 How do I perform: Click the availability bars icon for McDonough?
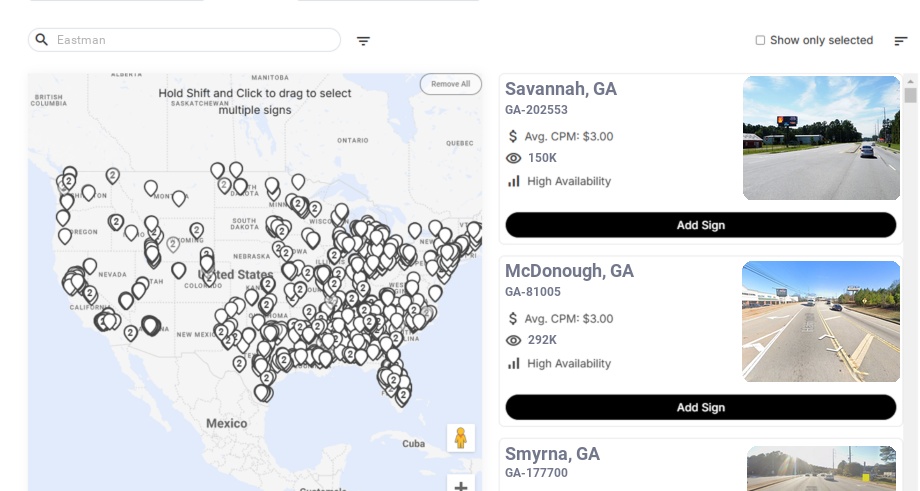click(513, 364)
